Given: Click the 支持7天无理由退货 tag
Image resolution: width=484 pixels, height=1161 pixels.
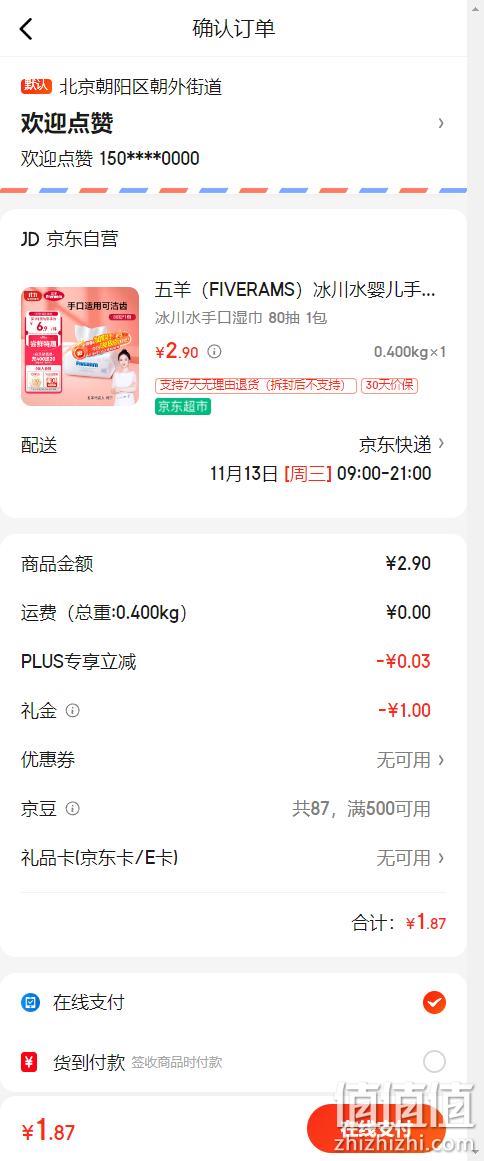Looking at the screenshot, I should 255,386.
